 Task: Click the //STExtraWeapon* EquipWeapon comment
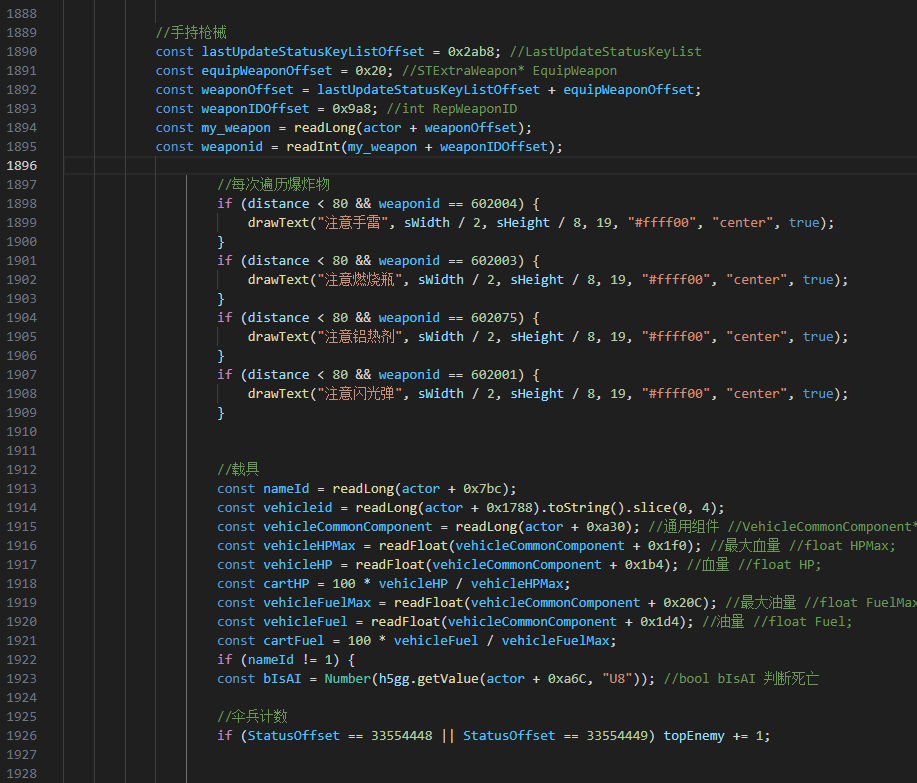(x=509, y=71)
